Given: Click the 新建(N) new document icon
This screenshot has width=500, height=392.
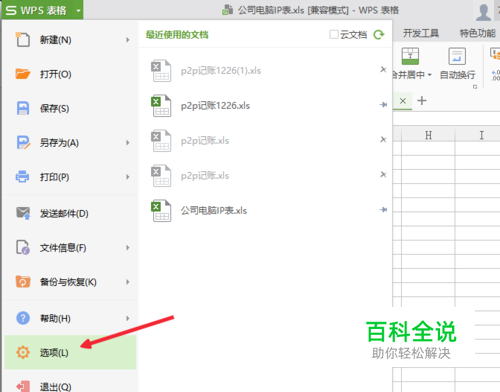Looking at the screenshot, I should (x=23, y=40).
